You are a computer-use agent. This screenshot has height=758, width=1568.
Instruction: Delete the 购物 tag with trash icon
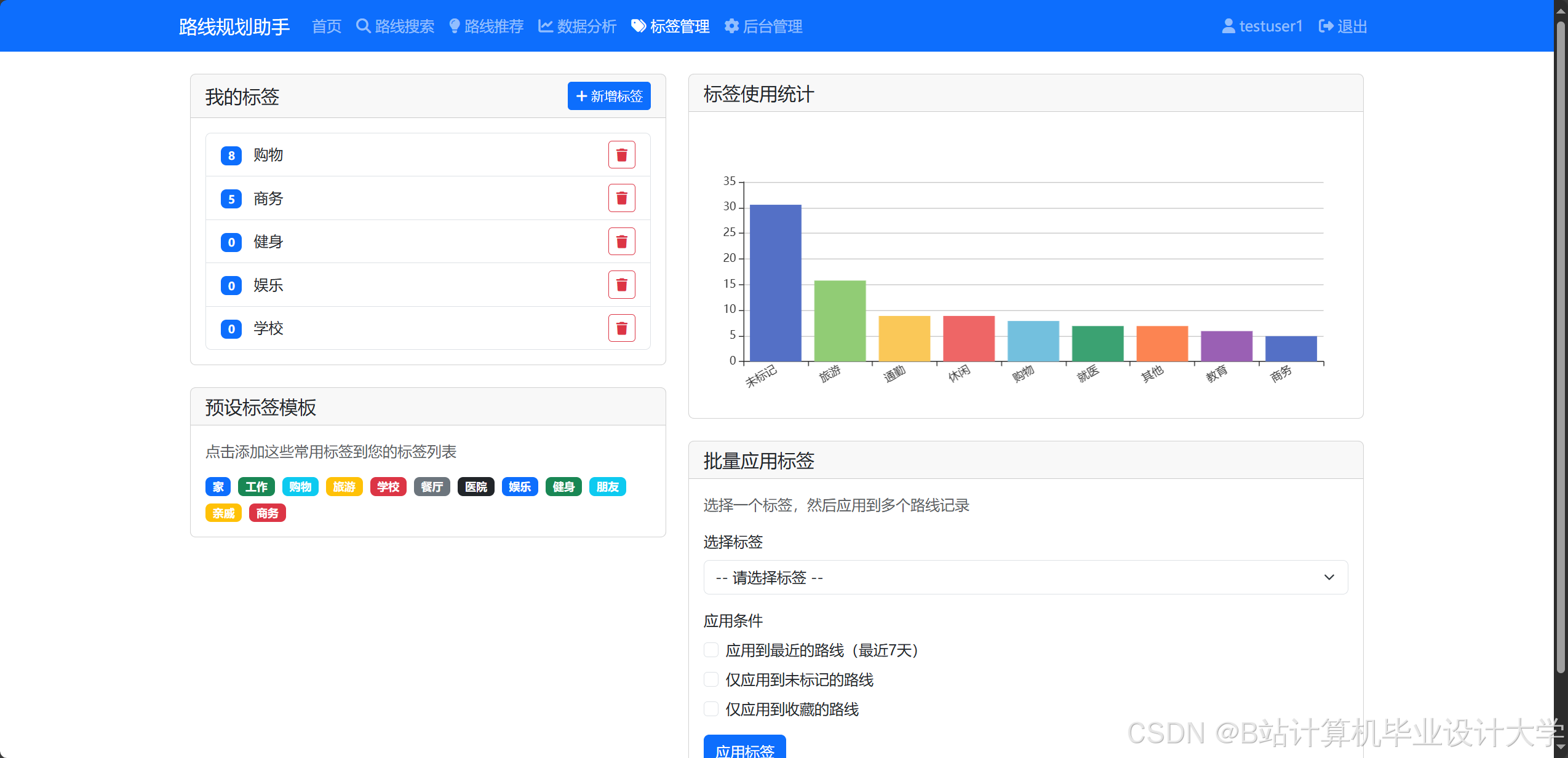(621, 154)
